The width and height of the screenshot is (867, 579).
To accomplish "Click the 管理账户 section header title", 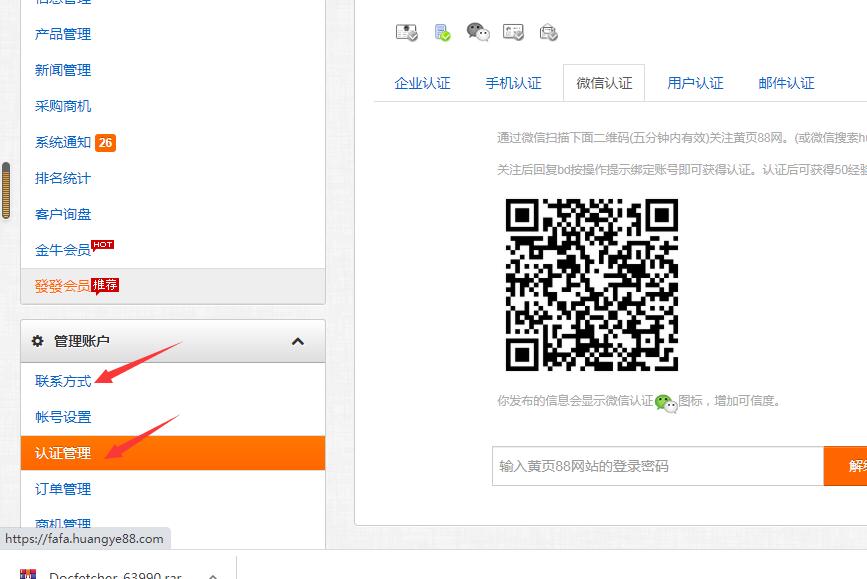I will click(x=82, y=341).
